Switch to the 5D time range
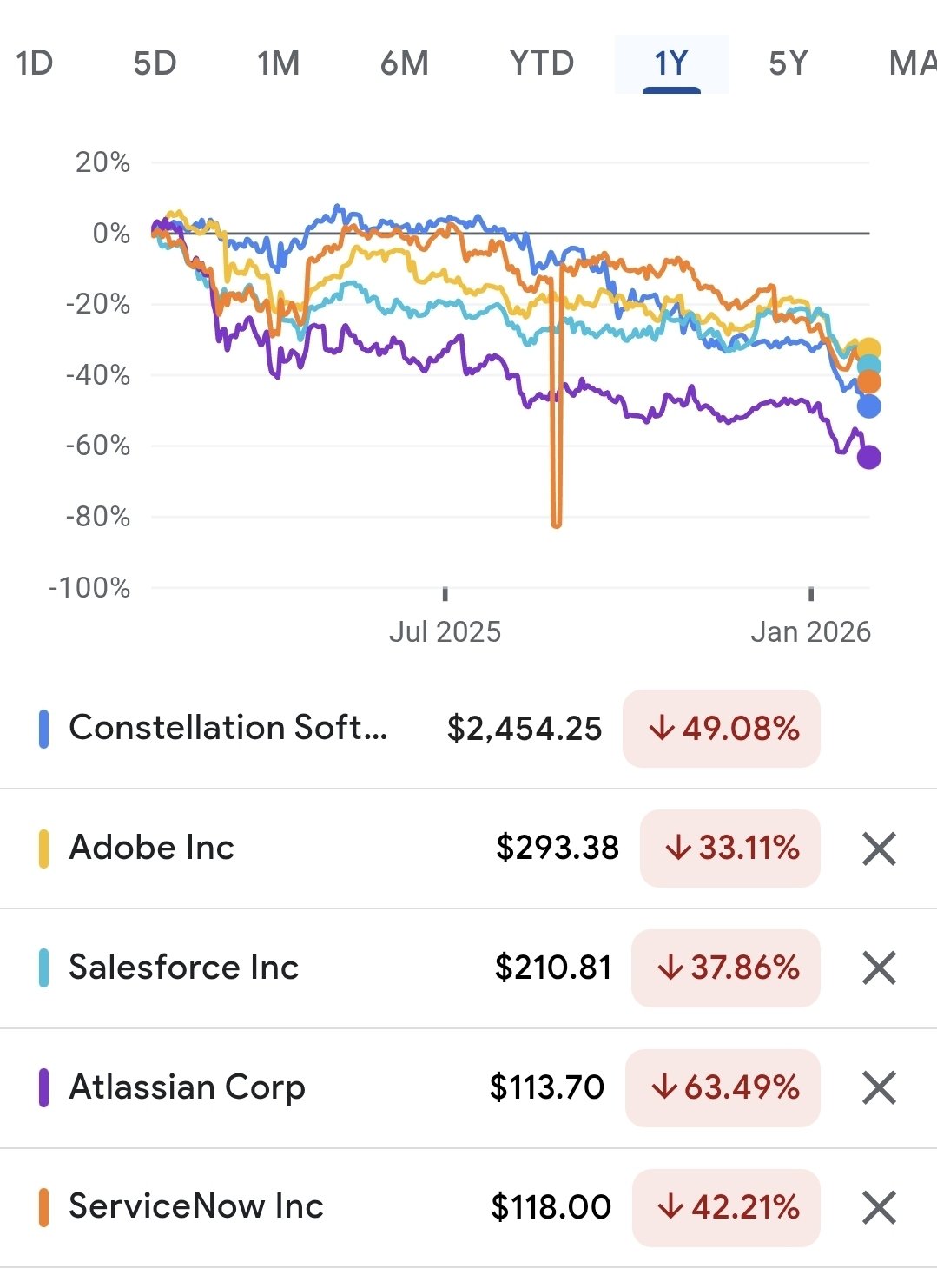The image size is (937, 1288). click(155, 63)
